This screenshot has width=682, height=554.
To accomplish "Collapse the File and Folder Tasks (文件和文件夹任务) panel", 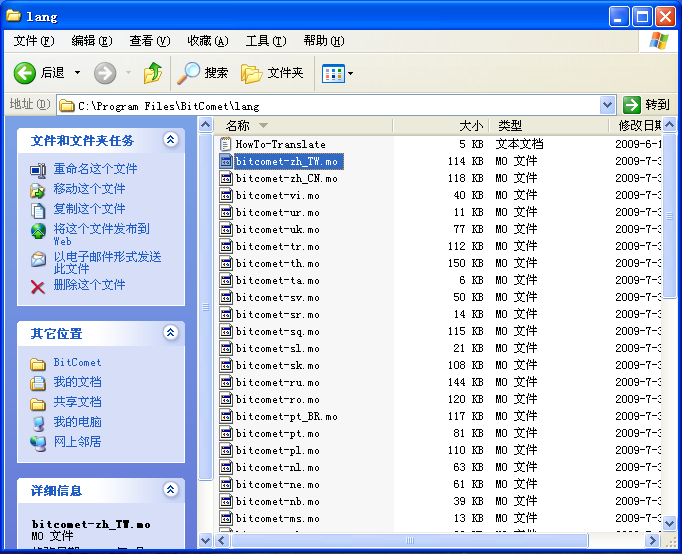I will tap(170, 140).
